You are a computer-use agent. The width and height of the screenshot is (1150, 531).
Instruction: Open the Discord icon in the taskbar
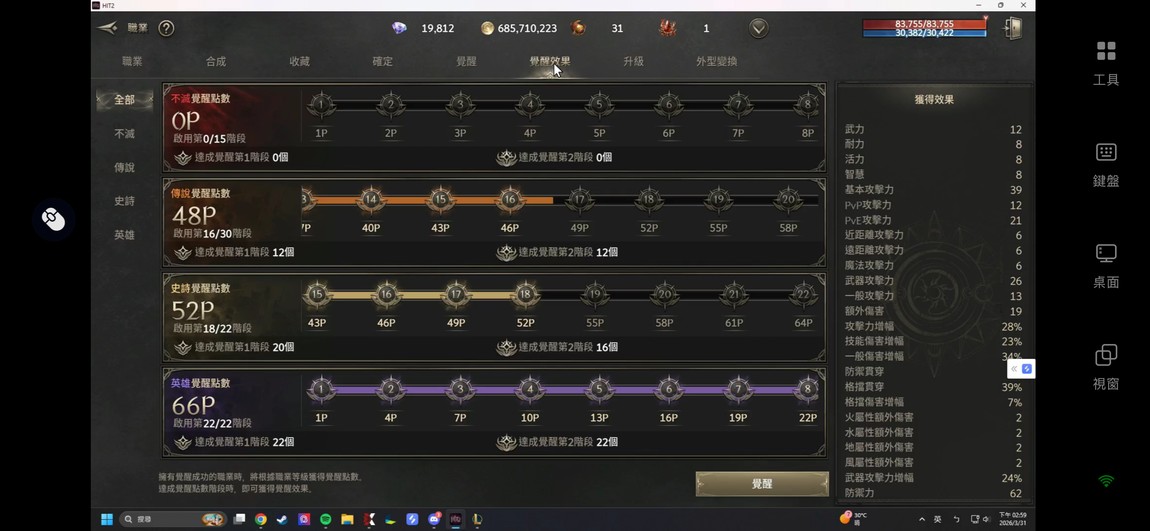434,519
